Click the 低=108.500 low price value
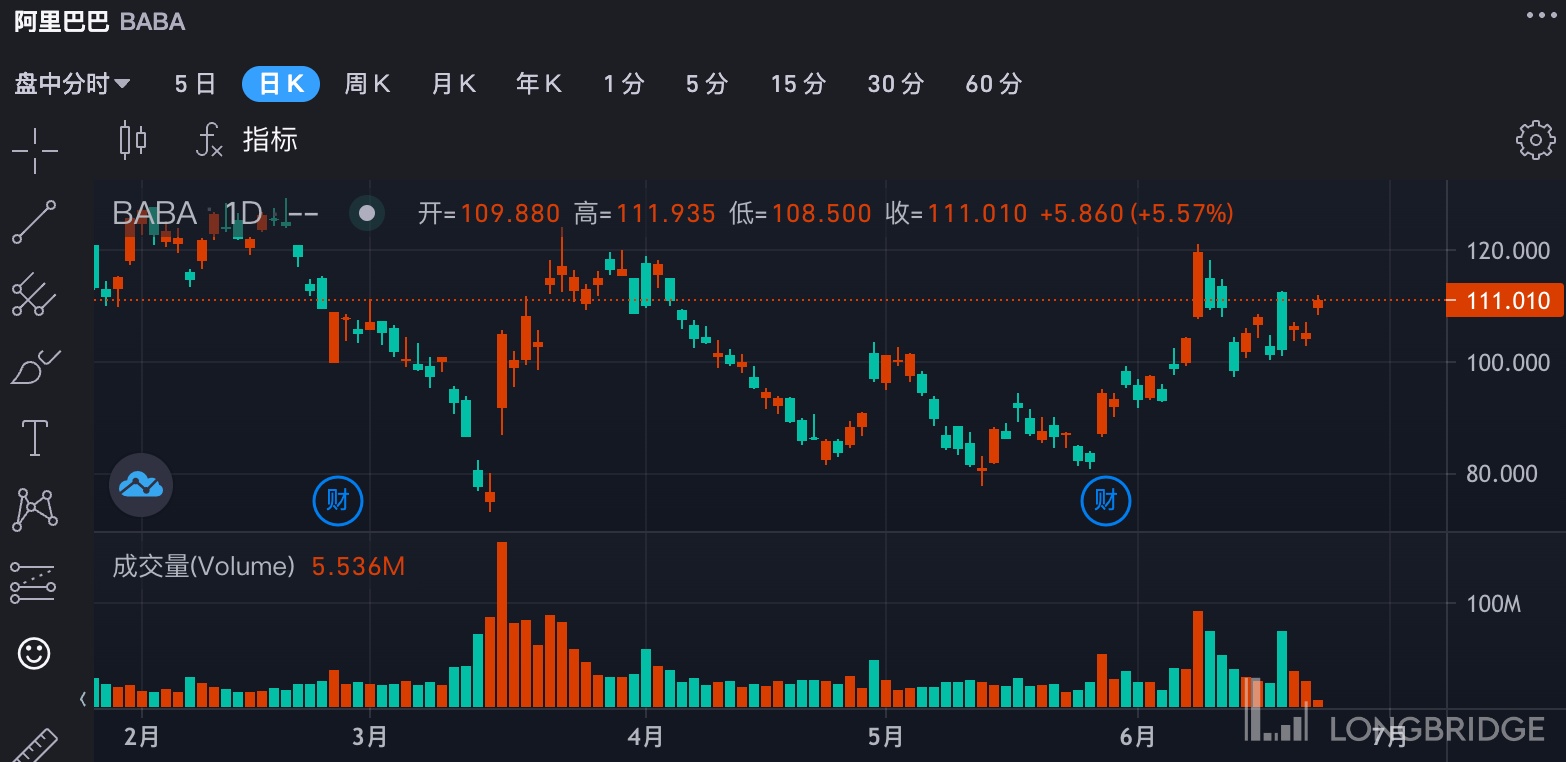1566x762 pixels. (800, 213)
